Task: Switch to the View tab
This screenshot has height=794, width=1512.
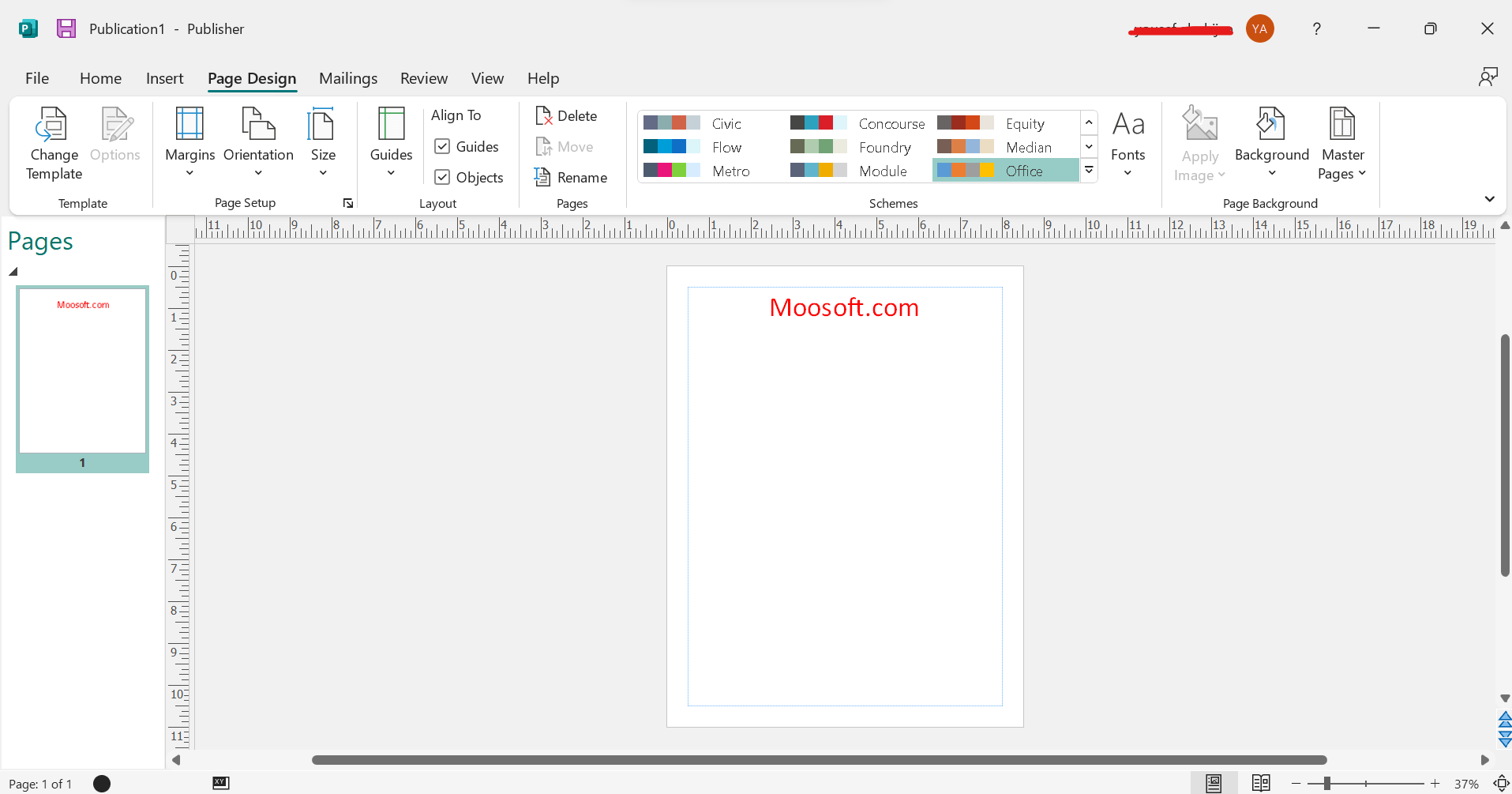Action: (487, 78)
